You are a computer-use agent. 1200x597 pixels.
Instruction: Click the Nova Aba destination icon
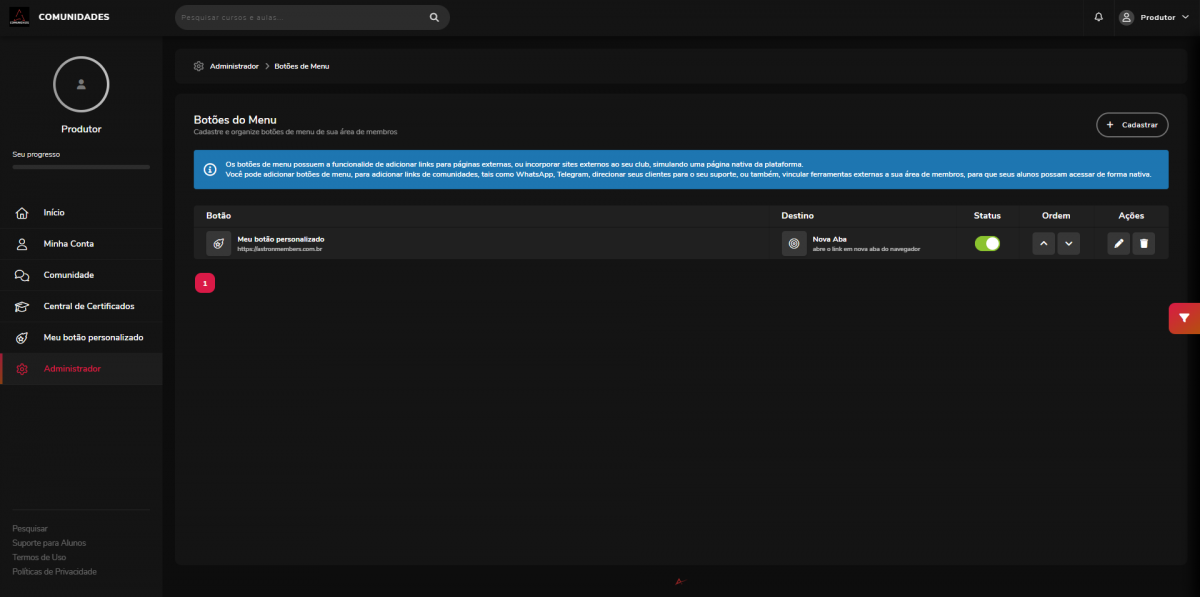794,243
